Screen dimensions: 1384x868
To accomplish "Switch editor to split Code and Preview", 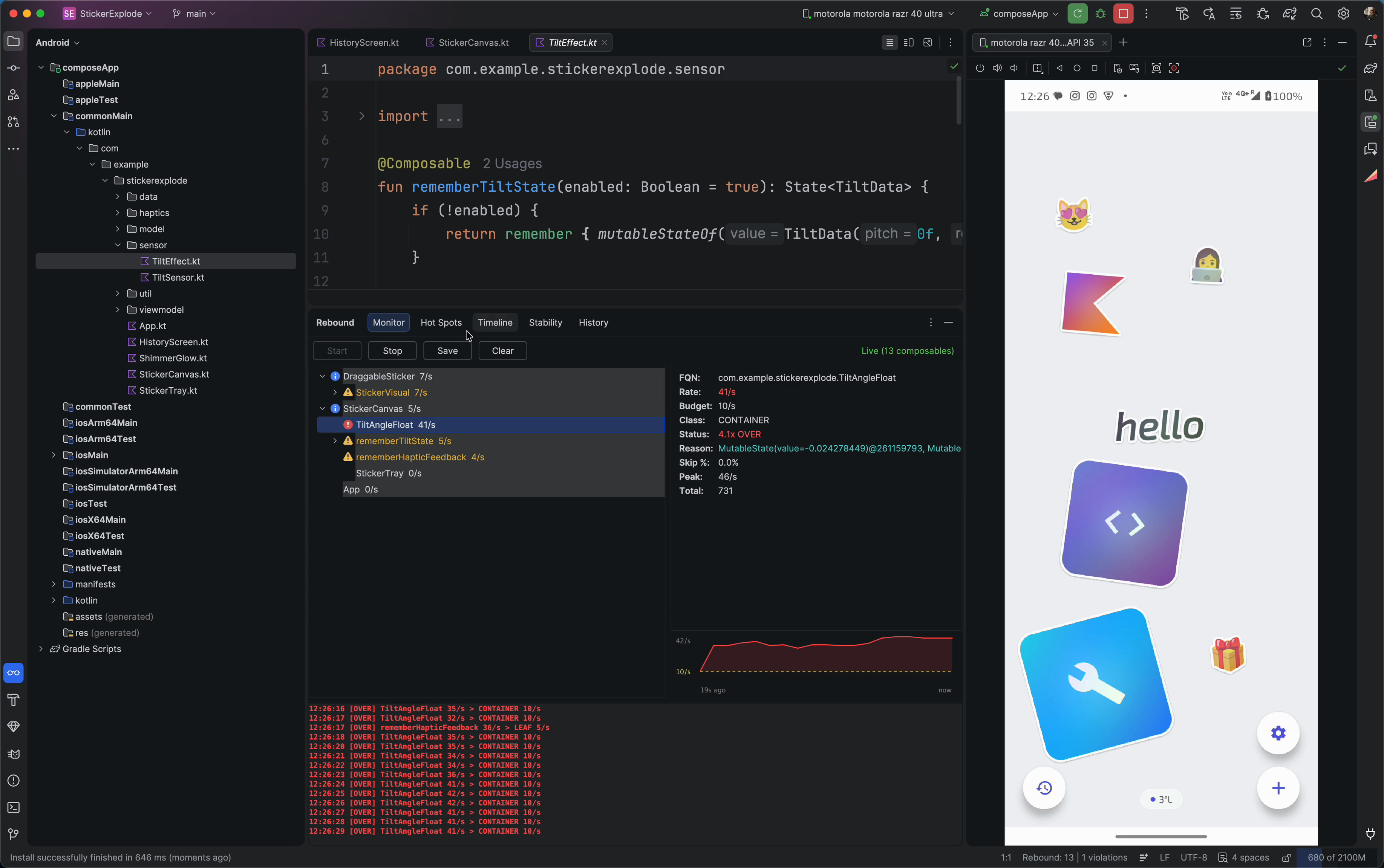I will pos(908,43).
